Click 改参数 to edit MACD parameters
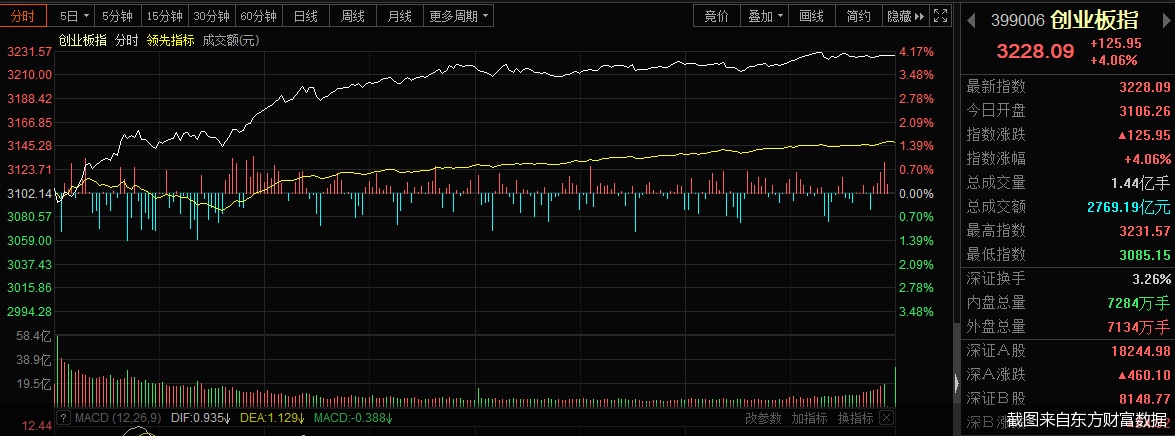This screenshot has width=1175, height=436. pos(763,418)
